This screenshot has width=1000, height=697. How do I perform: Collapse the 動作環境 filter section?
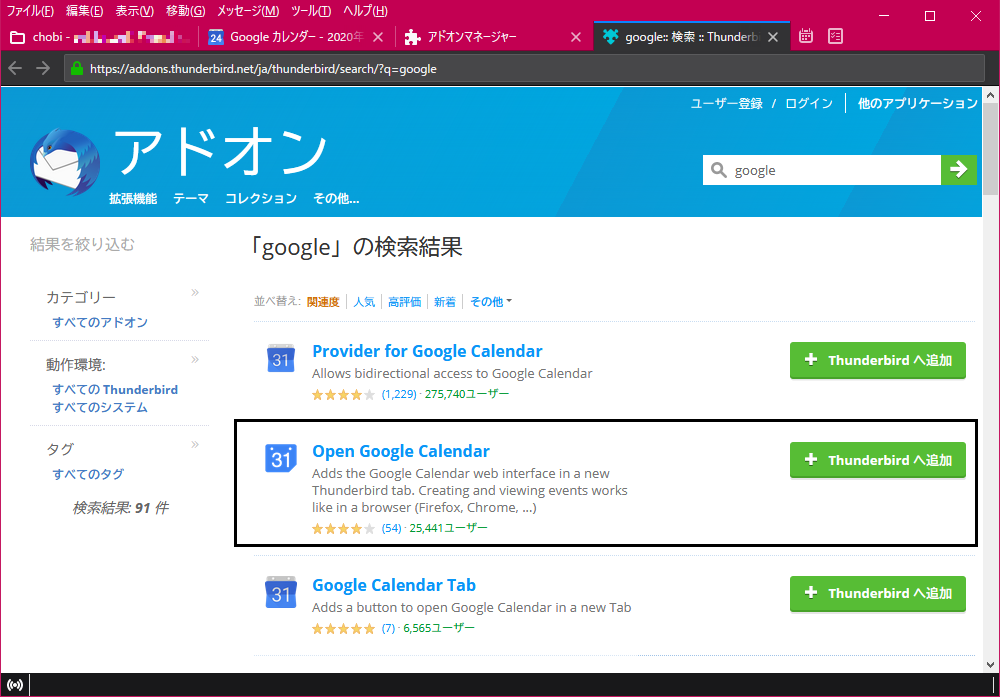pyautogui.click(x=195, y=360)
